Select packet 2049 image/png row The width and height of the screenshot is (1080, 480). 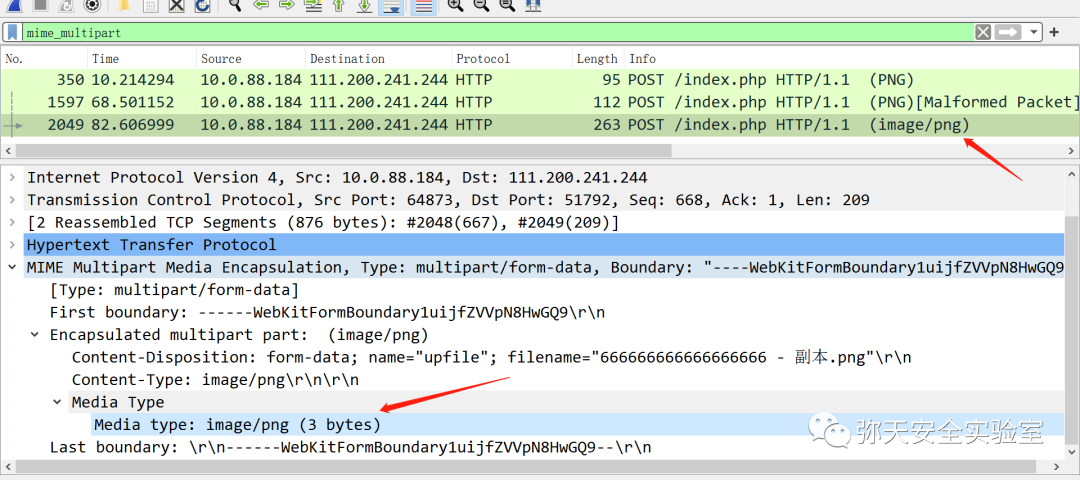coord(540,125)
